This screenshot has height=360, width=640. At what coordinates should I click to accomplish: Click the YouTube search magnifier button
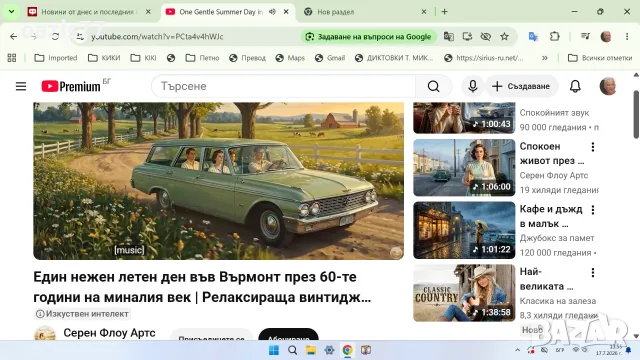433,86
